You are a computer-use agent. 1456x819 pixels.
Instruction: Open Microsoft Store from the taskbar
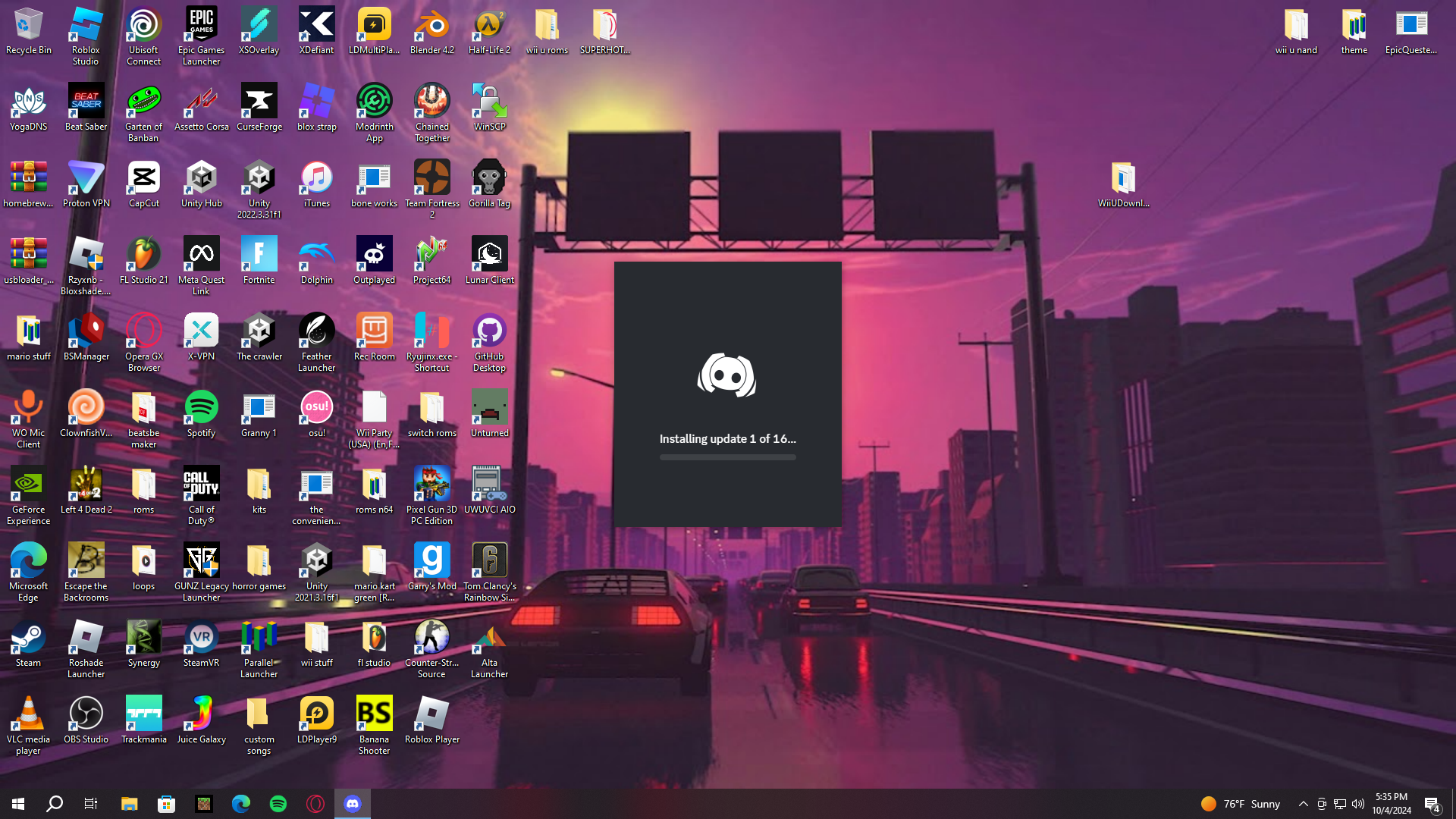tap(166, 804)
